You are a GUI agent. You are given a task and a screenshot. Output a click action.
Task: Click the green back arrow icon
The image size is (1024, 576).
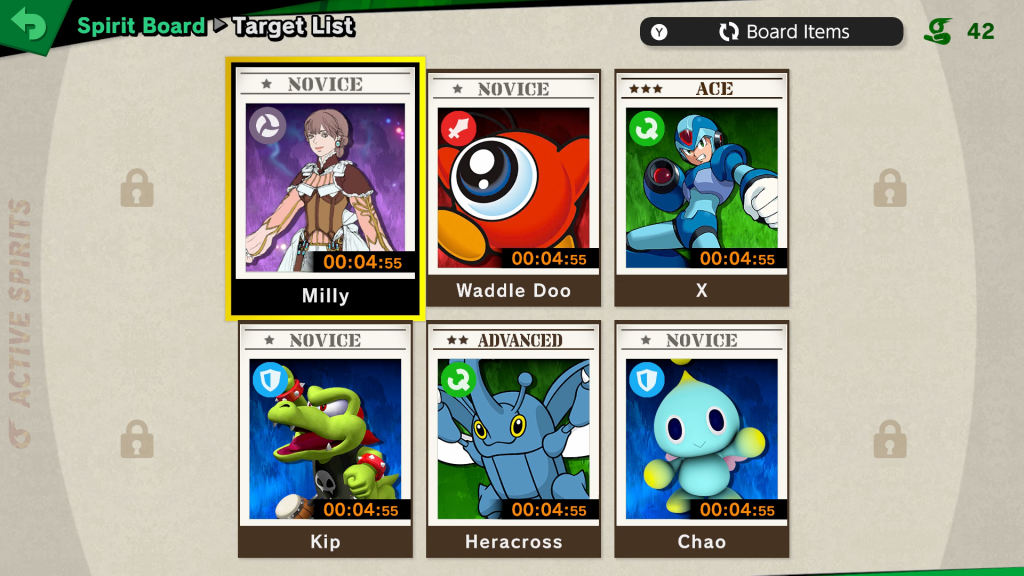pos(29,24)
